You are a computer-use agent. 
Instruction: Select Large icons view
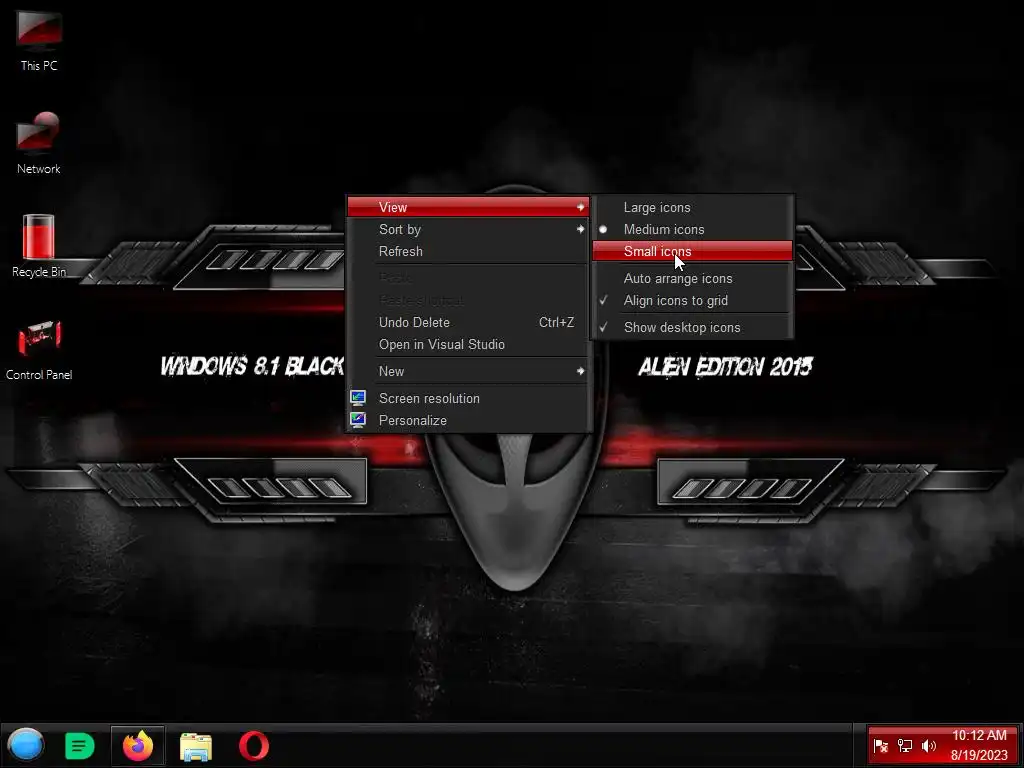click(x=693, y=207)
